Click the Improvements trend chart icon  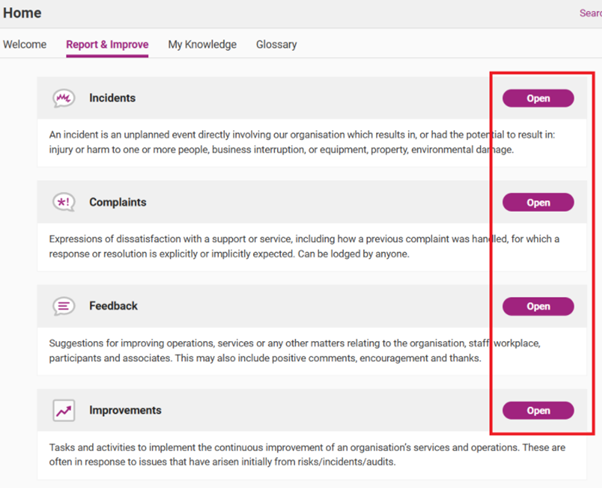[63, 410]
